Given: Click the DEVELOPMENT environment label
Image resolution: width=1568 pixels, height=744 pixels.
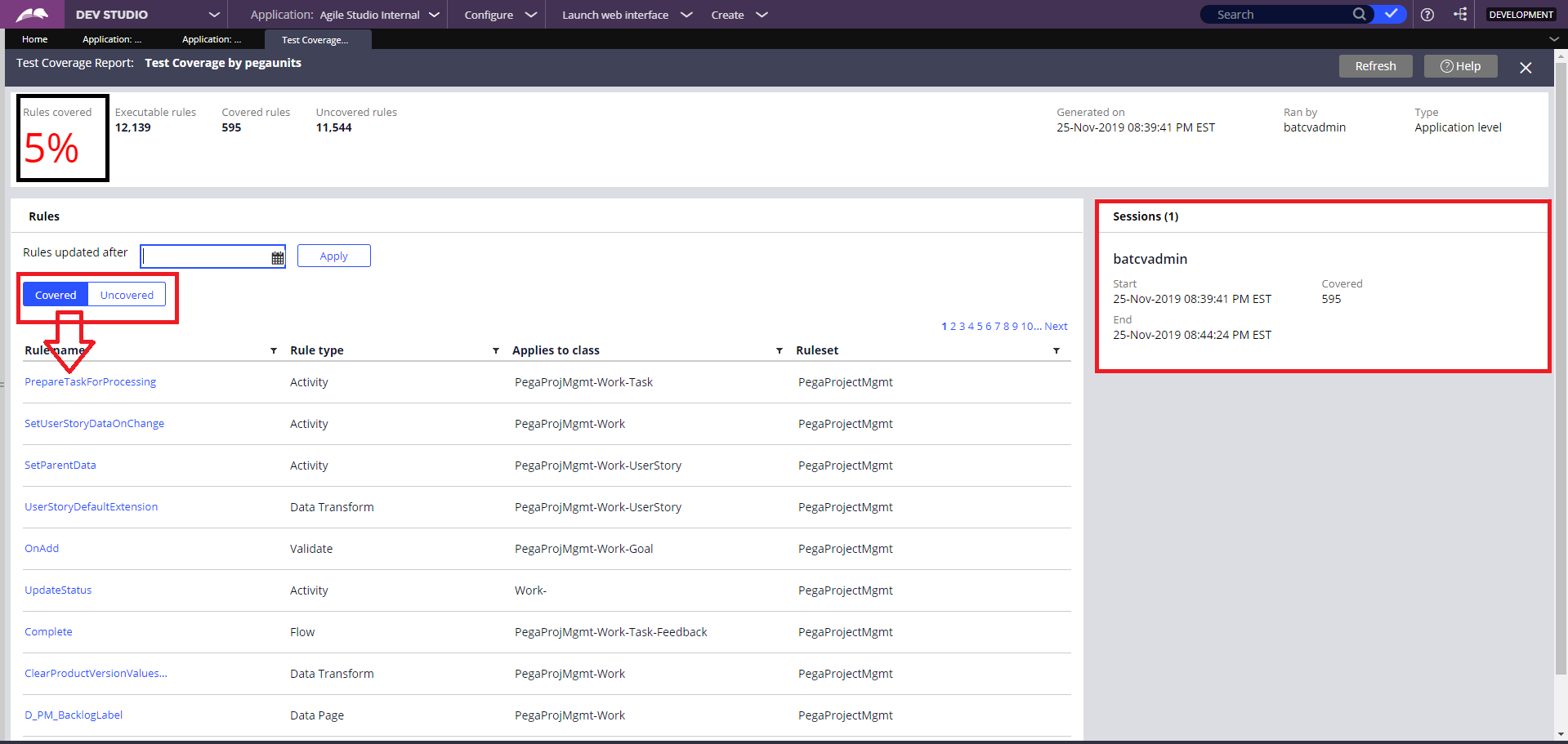Looking at the screenshot, I should coord(1521,15).
